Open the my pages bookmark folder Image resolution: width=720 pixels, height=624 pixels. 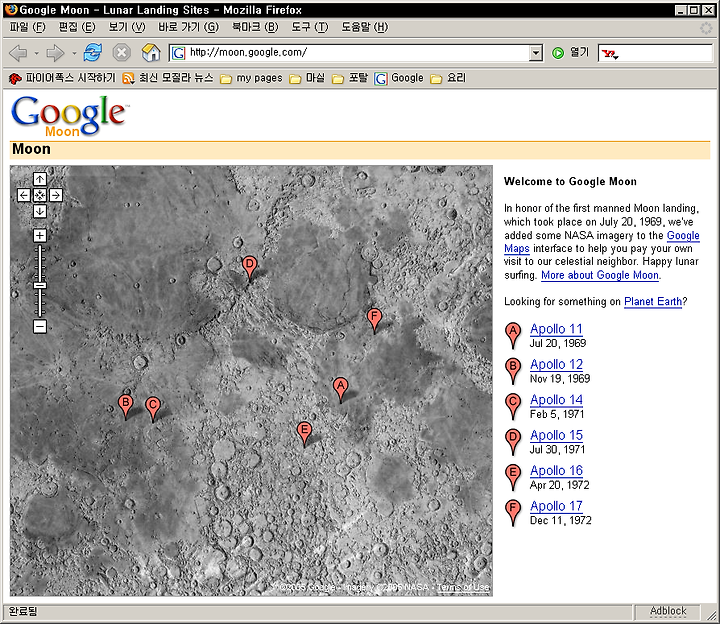(251, 78)
